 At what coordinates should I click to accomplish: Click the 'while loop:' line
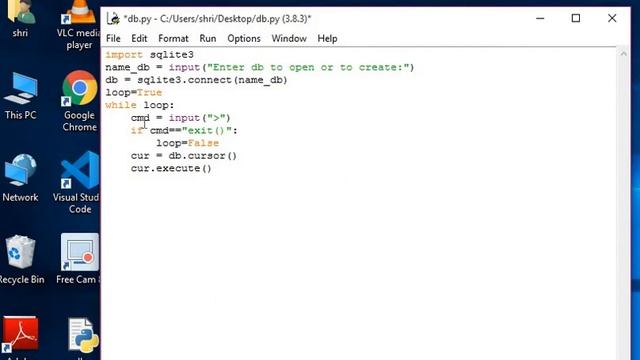pyautogui.click(x=140, y=105)
